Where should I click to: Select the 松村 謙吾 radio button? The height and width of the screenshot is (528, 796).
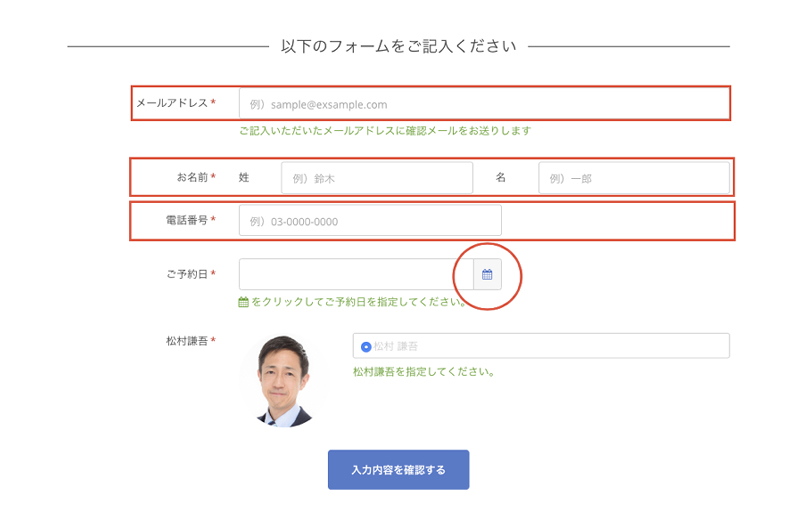(x=366, y=347)
